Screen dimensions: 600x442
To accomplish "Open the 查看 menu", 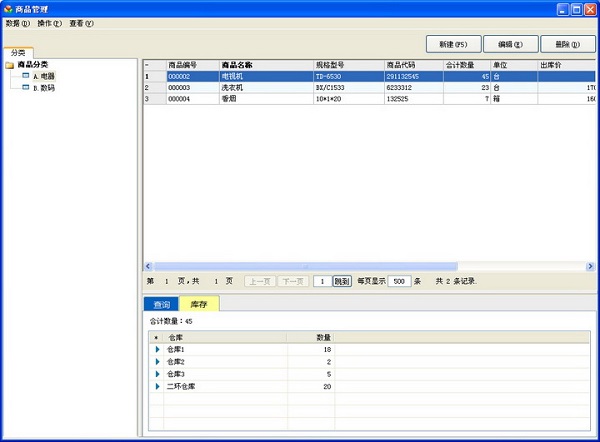I will tap(81, 23).
